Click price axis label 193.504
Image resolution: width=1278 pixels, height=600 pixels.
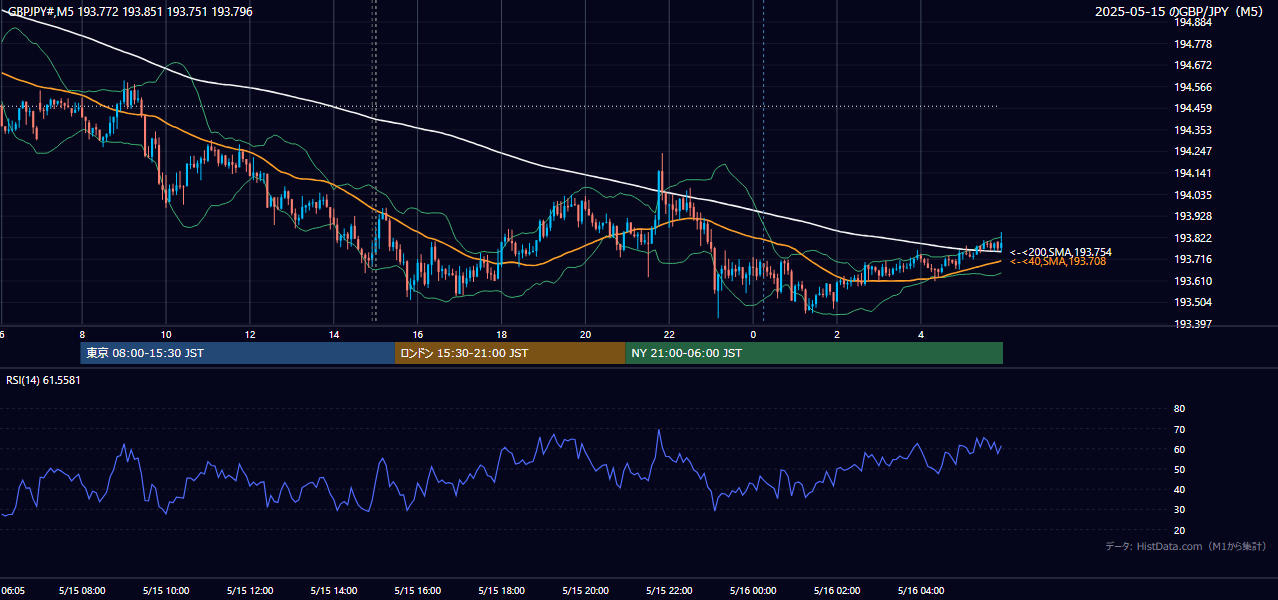coord(1193,302)
